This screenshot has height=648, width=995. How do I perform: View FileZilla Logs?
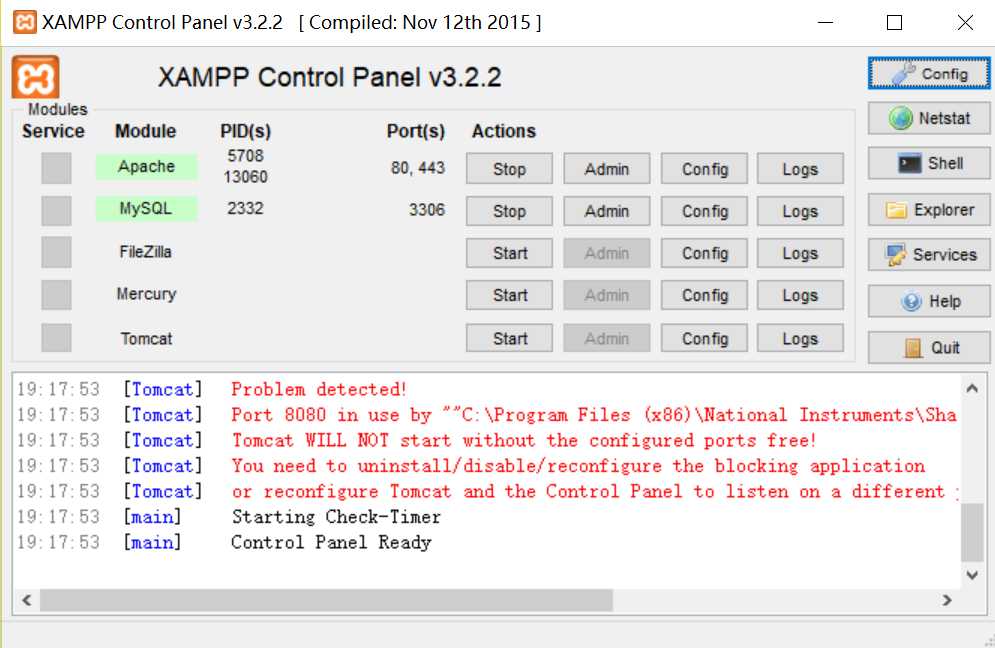click(800, 253)
